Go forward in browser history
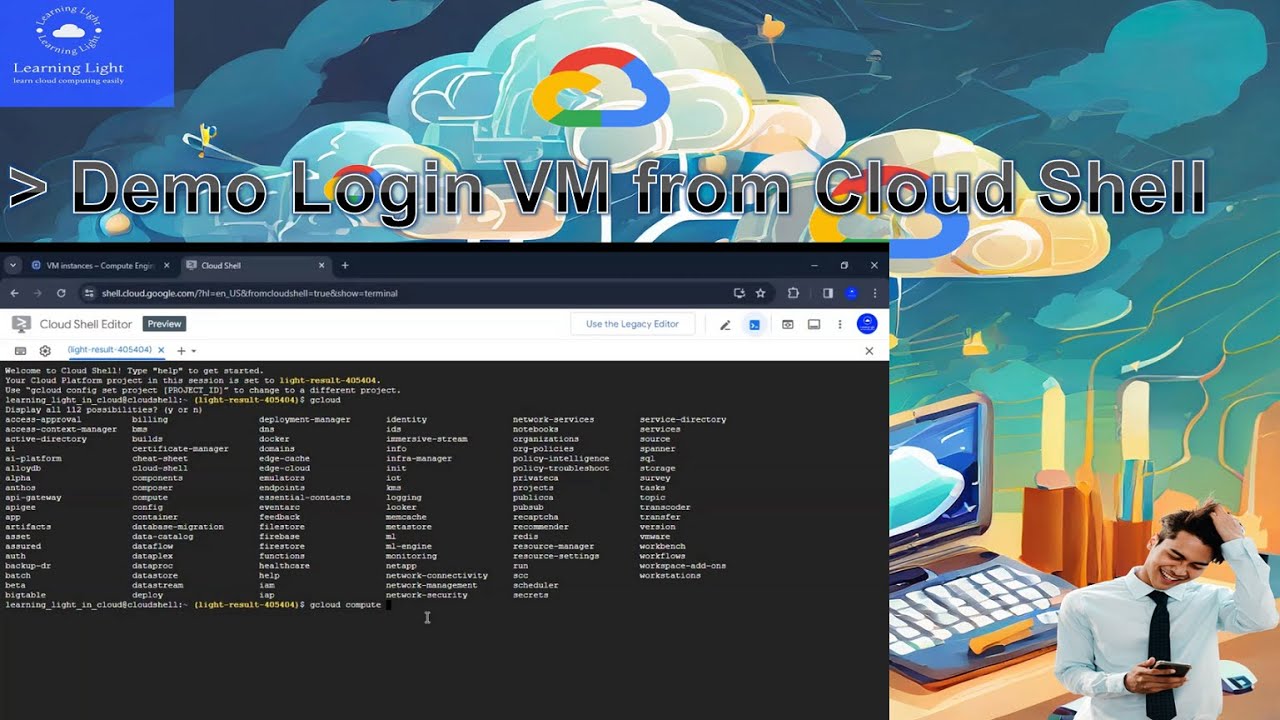Image resolution: width=1280 pixels, height=720 pixels. (x=38, y=293)
